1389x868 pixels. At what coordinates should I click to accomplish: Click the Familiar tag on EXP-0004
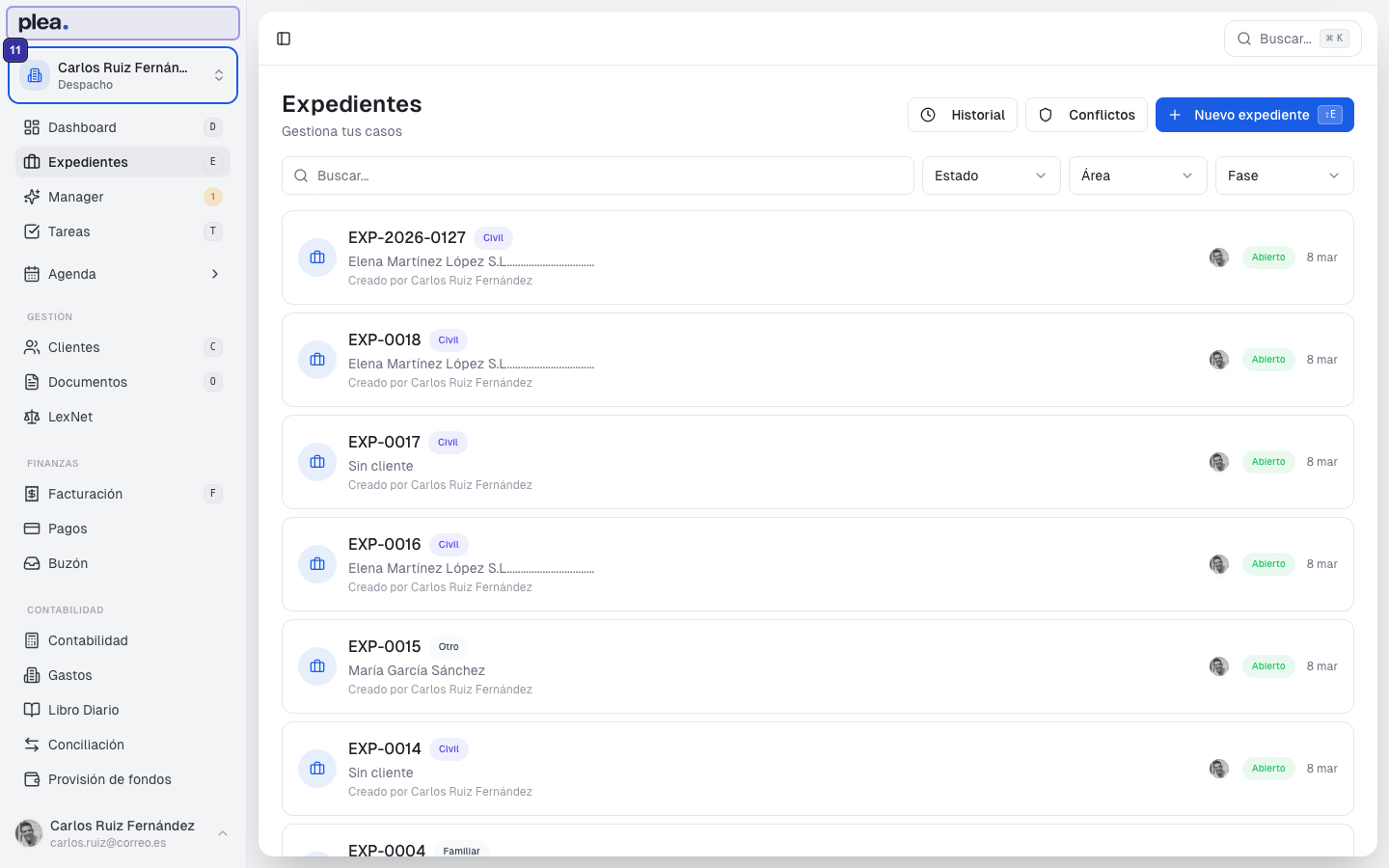point(461,851)
